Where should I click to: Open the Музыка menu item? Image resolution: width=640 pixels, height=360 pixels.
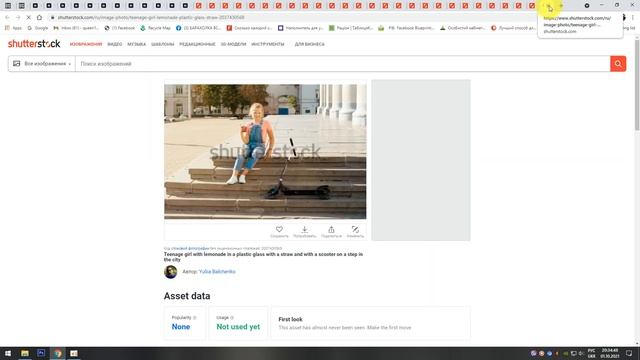coord(136,44)
